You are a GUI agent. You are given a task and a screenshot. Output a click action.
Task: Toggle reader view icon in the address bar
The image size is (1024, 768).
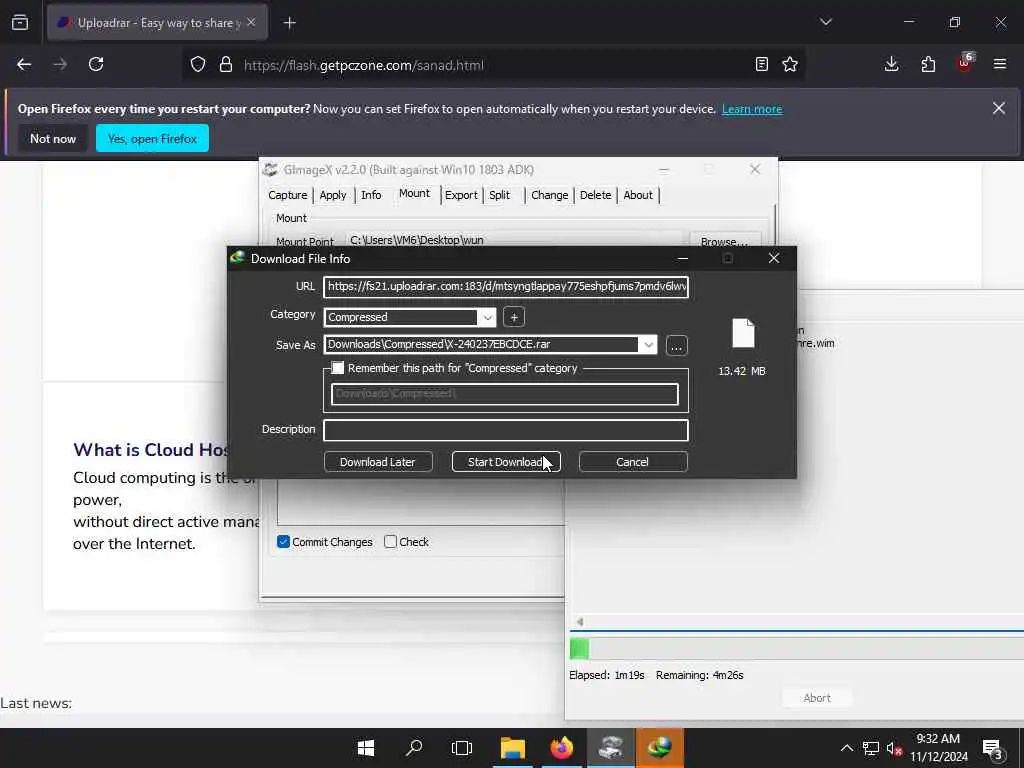point(761,65)
